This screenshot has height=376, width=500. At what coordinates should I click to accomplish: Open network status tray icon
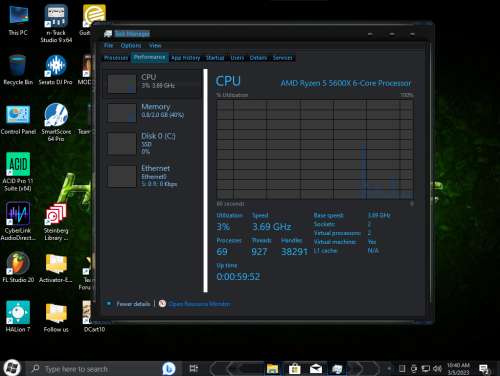426,368
